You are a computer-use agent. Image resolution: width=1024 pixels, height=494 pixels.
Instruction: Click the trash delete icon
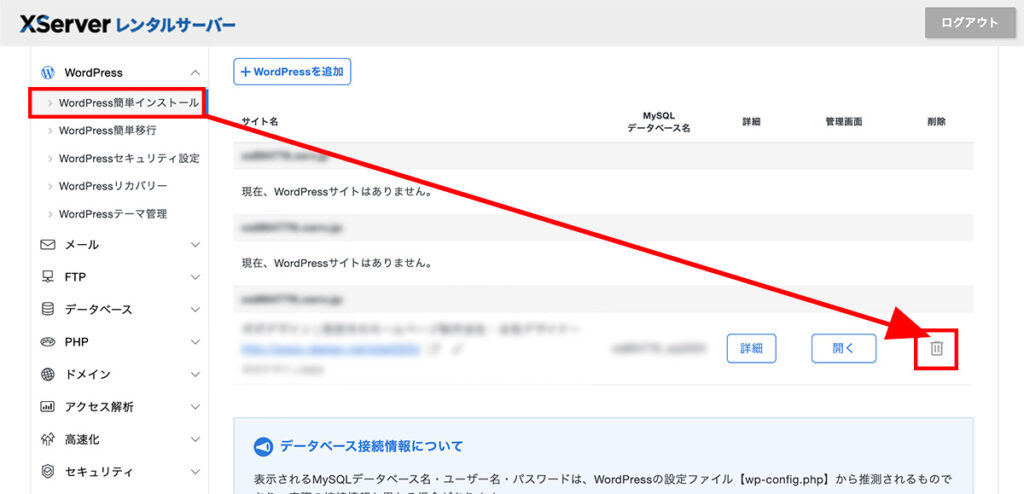[936, 348]
